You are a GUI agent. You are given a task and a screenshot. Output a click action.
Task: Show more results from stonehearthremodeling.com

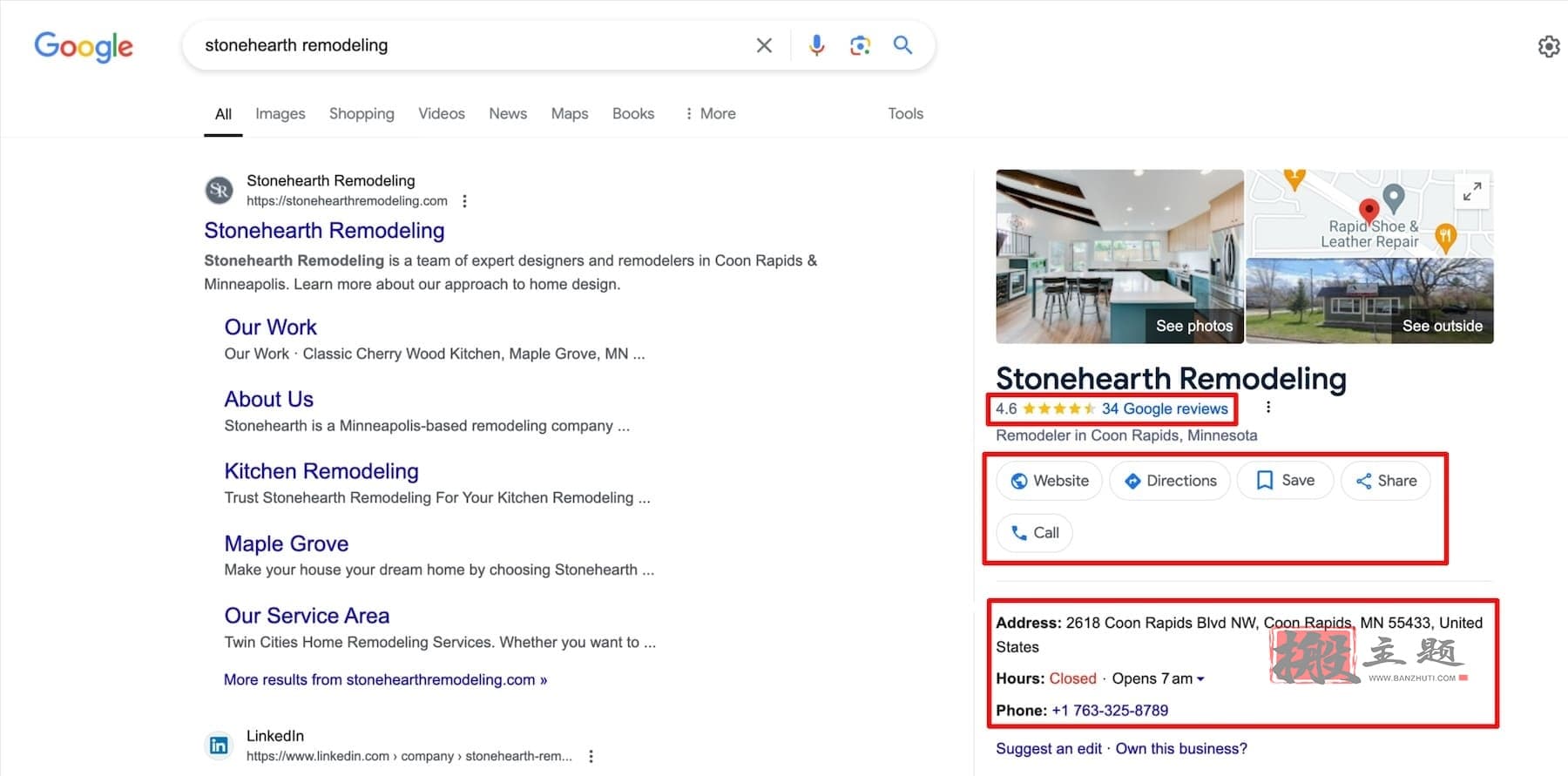tap(385, 680)
